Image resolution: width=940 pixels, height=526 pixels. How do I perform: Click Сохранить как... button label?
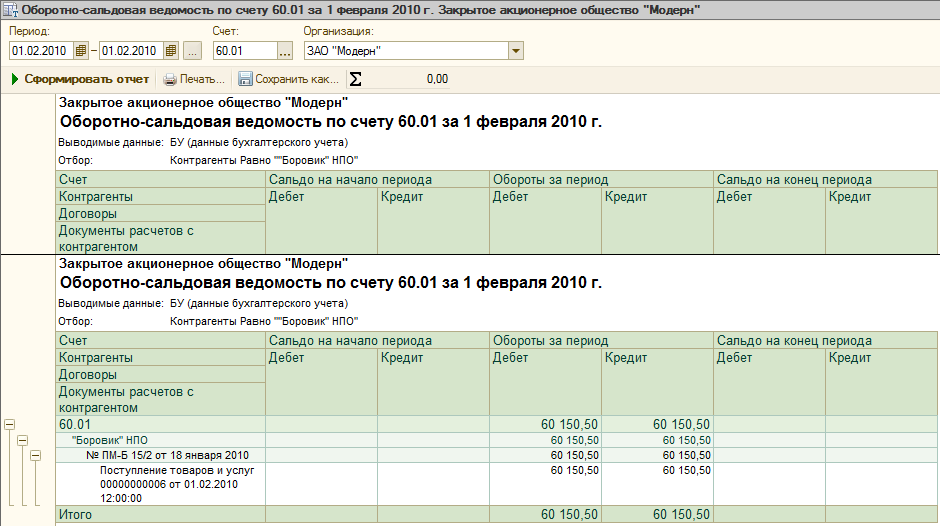[297, 79]
